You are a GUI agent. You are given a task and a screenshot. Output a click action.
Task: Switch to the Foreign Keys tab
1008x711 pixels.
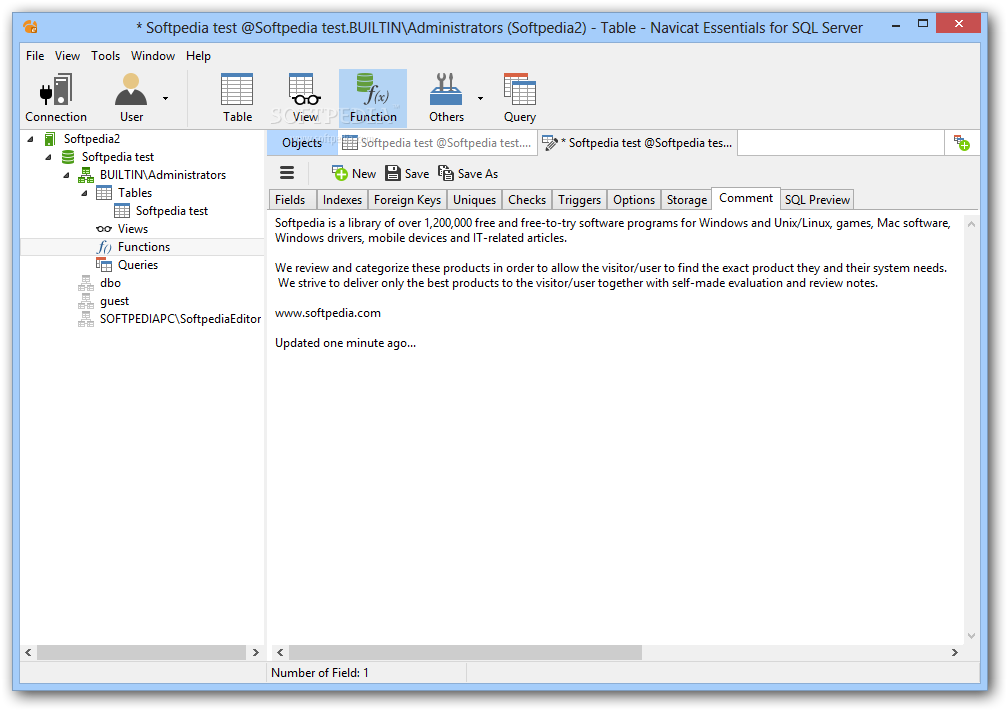point(407,200)
